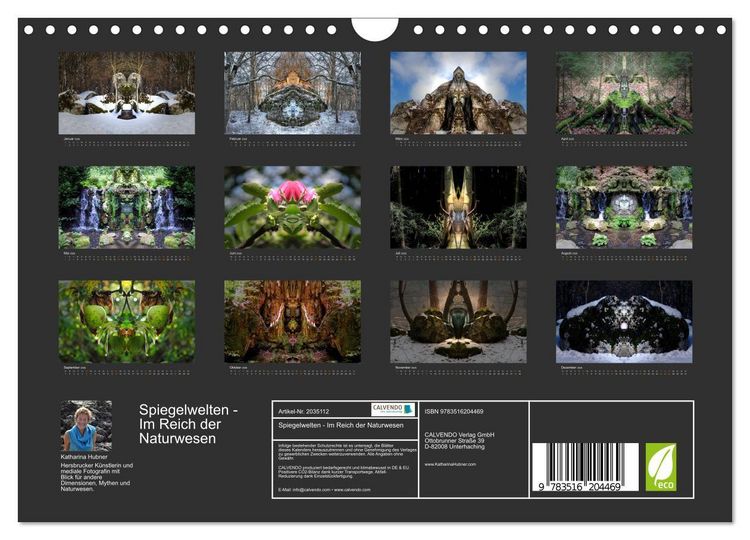Image resolution: width=750 pixels, height=540 pixels.
Task: Open the November mossy stones in snow image
Action: (x=458, y=321)
